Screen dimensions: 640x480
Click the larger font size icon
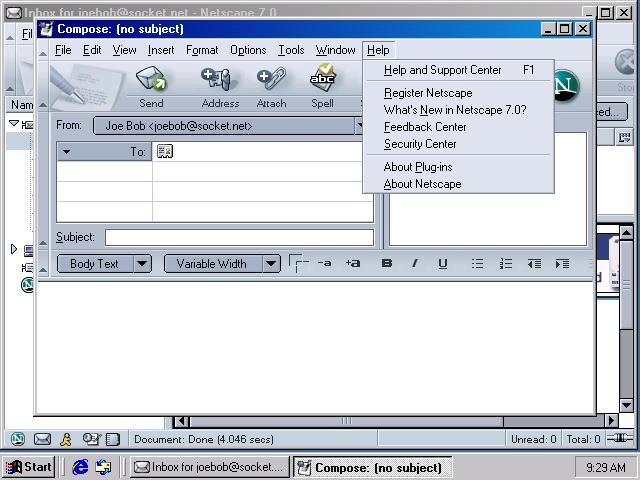tap(353, 263)
